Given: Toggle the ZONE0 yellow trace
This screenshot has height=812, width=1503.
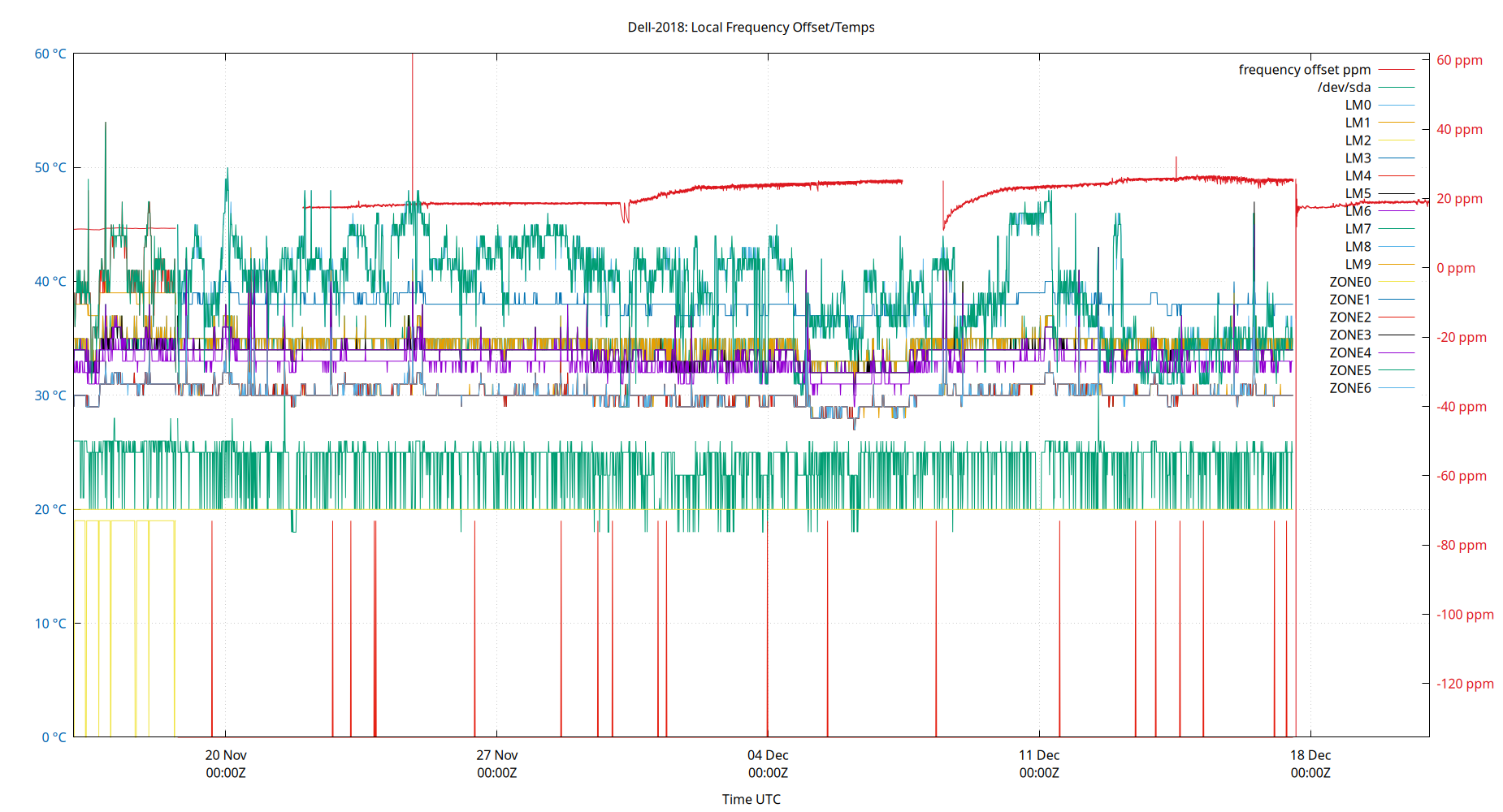Looking at the screenshot, I should pos(1350,282).
